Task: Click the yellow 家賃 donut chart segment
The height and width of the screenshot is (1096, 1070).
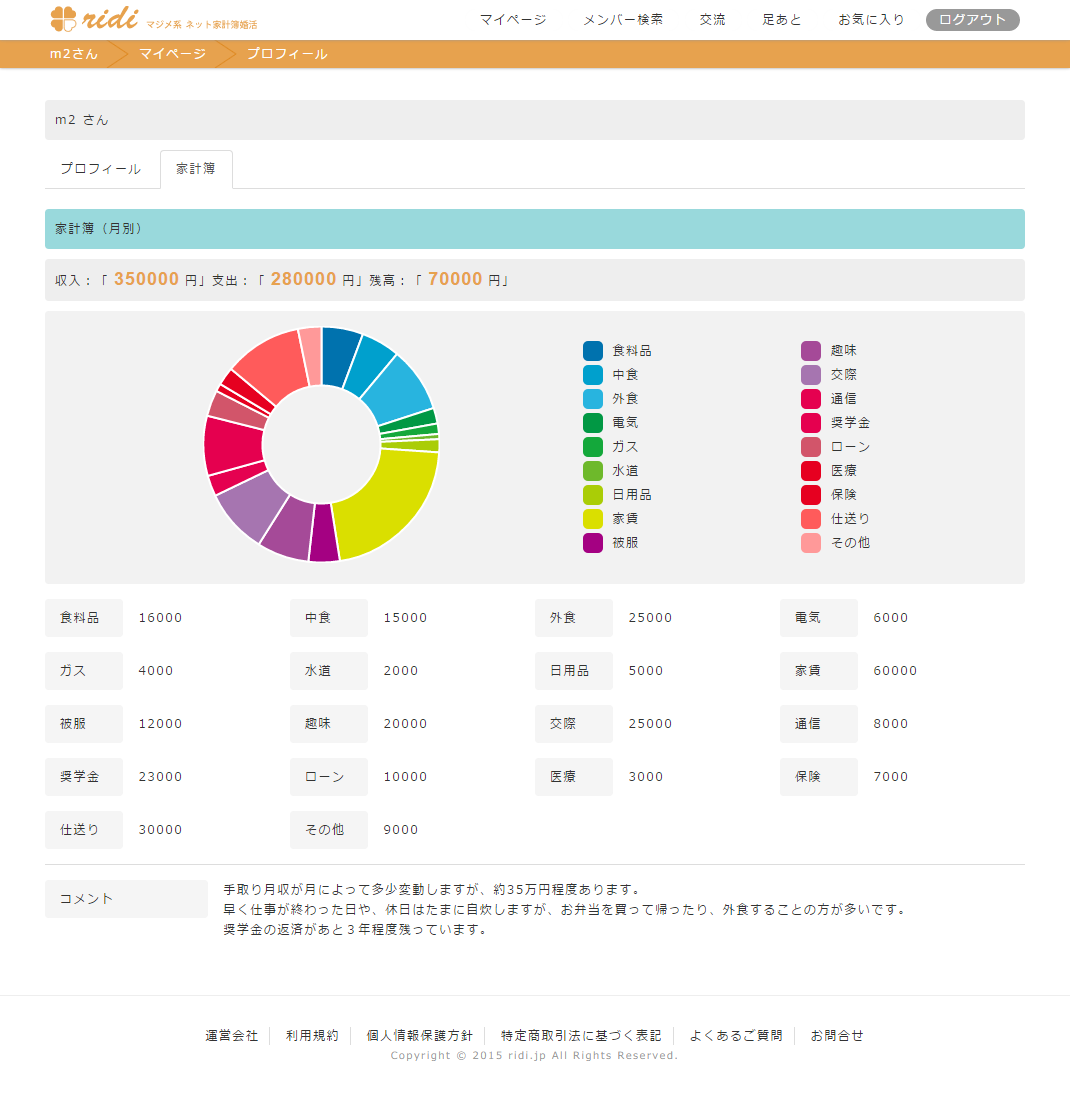Action: 388,500
